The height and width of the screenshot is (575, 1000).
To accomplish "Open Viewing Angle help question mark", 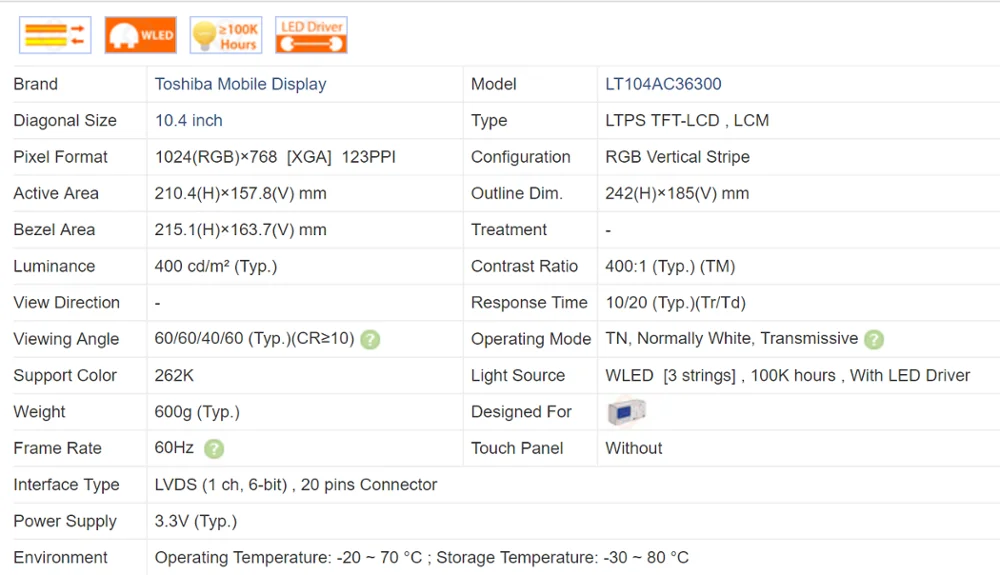I will [x=370, y=340].
